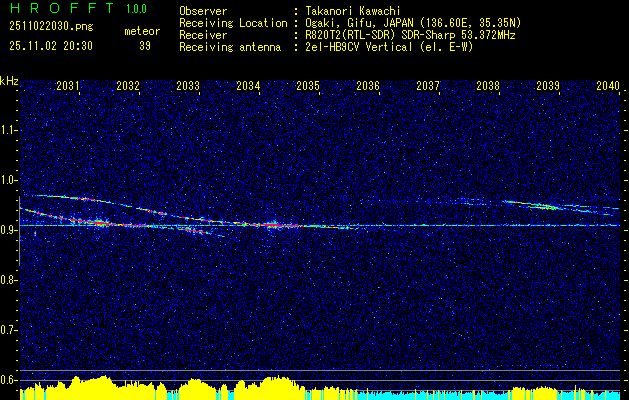Click the date stamp 25.11.02 20:30
629x400 pixels.
pos(51,46)
